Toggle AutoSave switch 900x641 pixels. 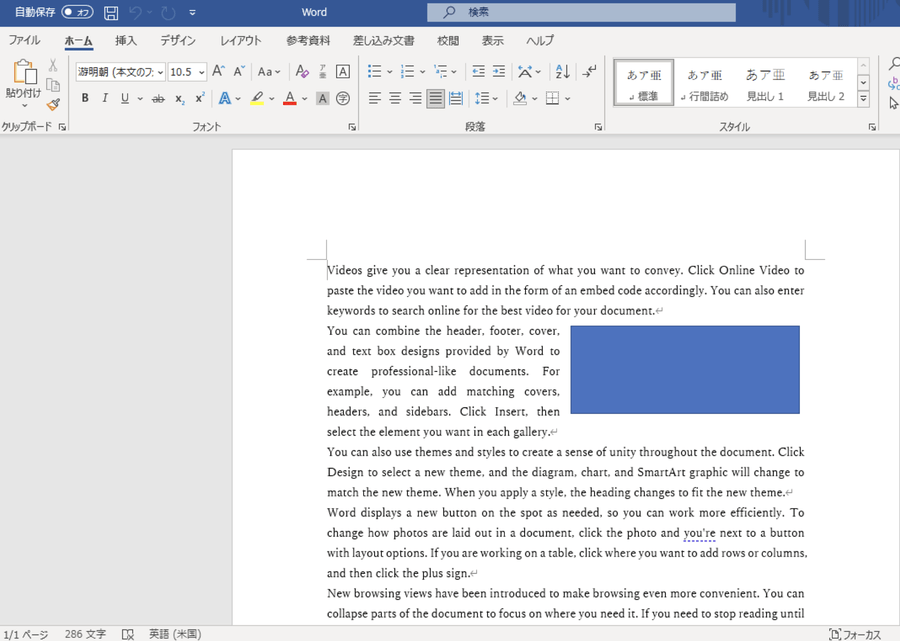77,12
